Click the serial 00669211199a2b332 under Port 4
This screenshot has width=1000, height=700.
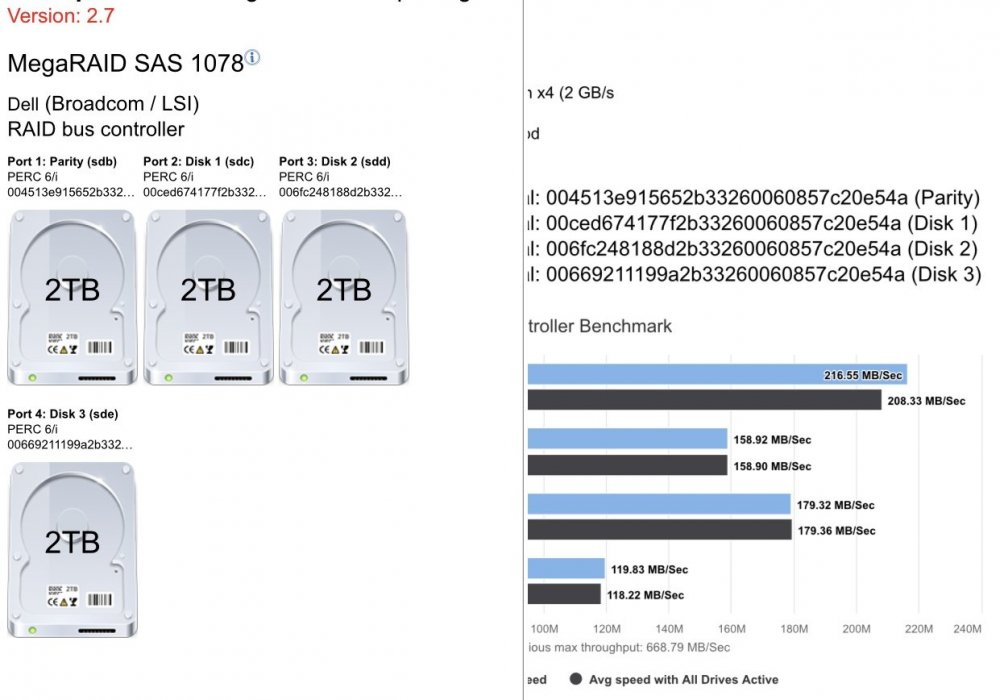[x=70, y=444]
